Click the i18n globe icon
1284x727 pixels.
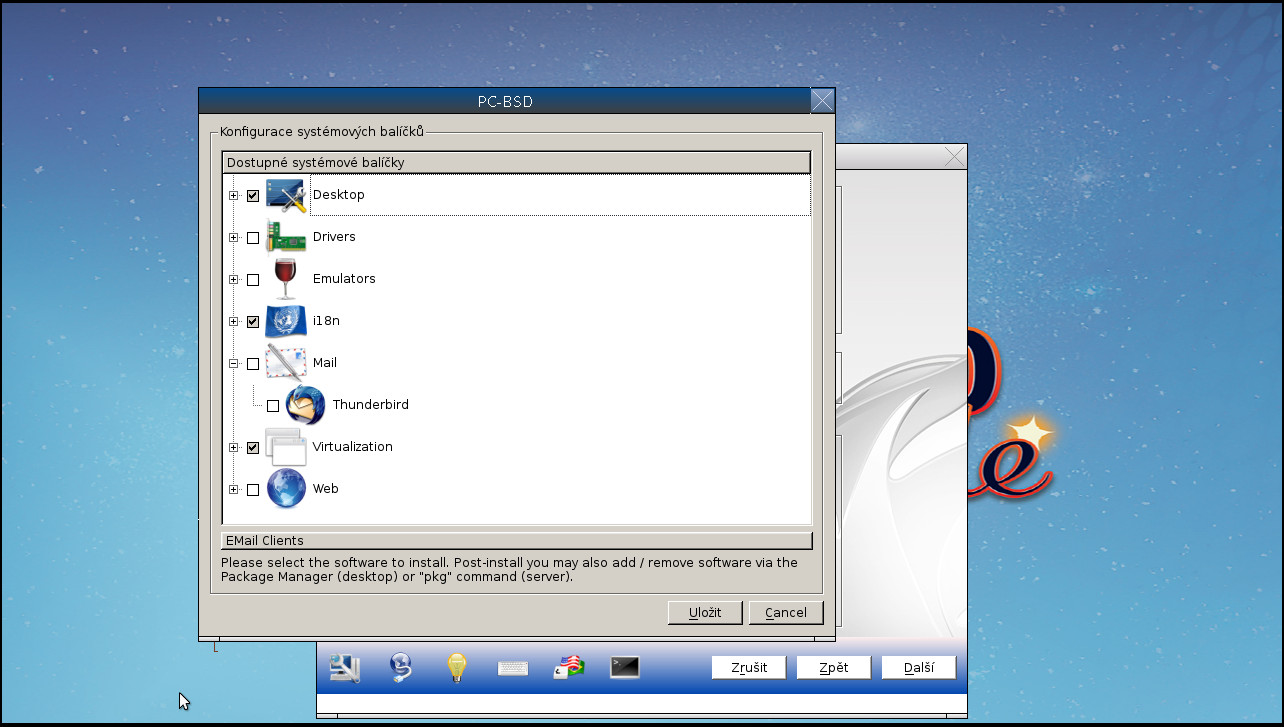pyautogui.click(x=286, y=320)
